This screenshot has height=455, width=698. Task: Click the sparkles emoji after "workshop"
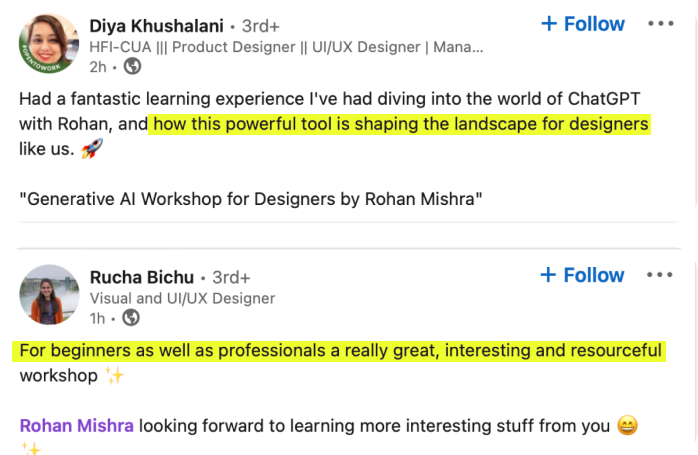pyautogui.click(x=115, y=377)
